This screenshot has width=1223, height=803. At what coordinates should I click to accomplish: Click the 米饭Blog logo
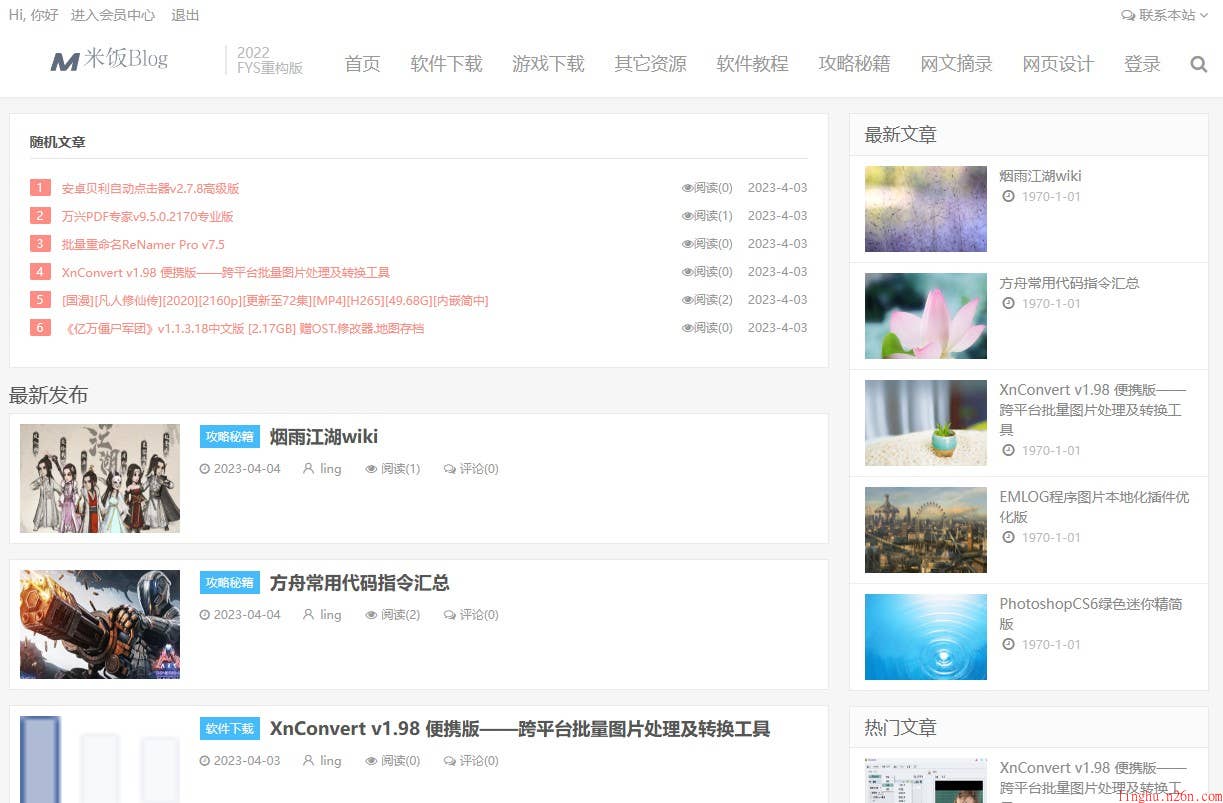click(109, 60)
